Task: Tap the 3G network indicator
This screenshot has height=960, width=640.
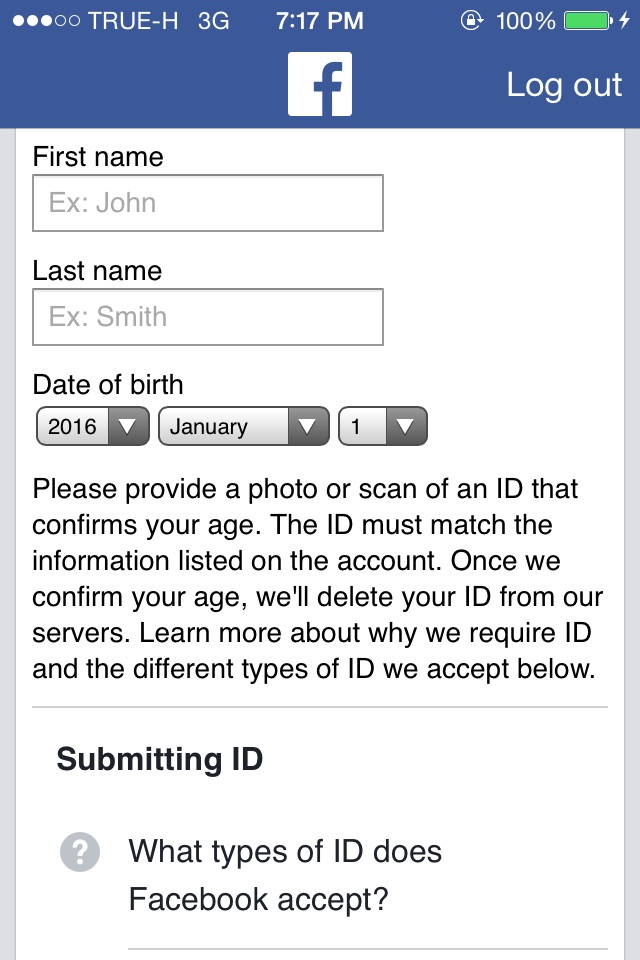Action: click(214, 21)
